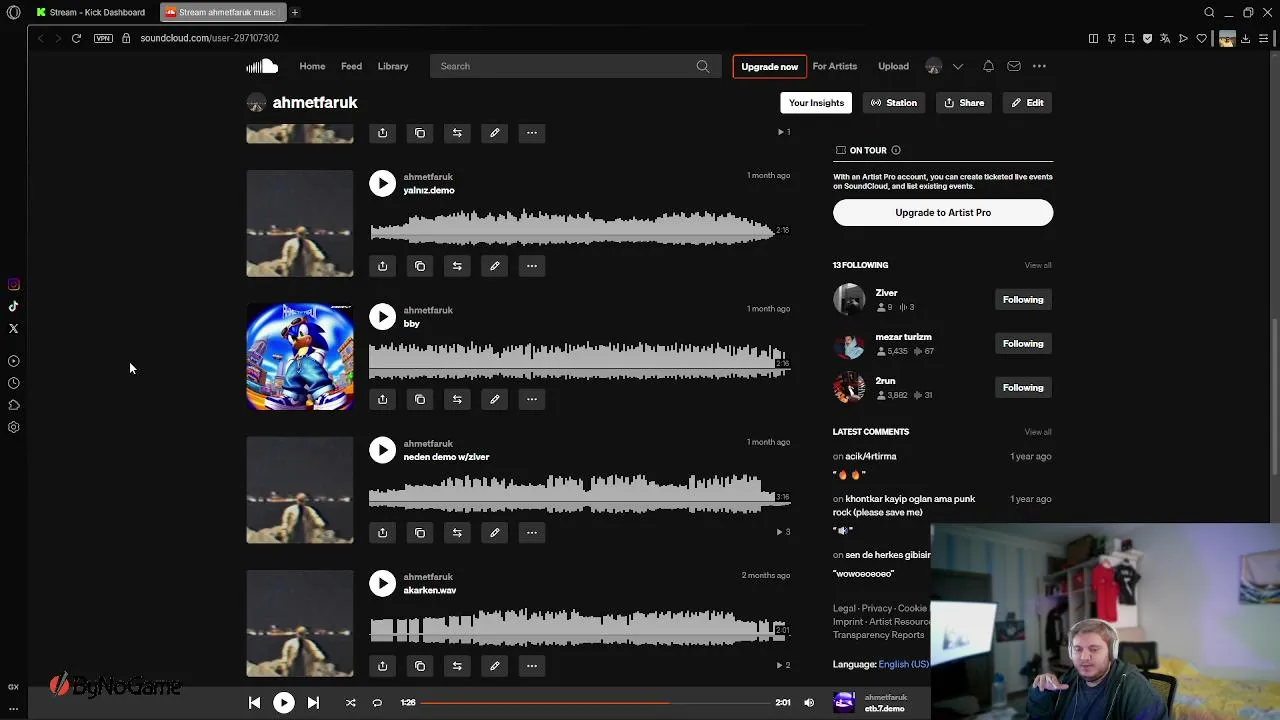Open the Feed tab
This screenshot has width=1280, height=720.
click(351, 66)
